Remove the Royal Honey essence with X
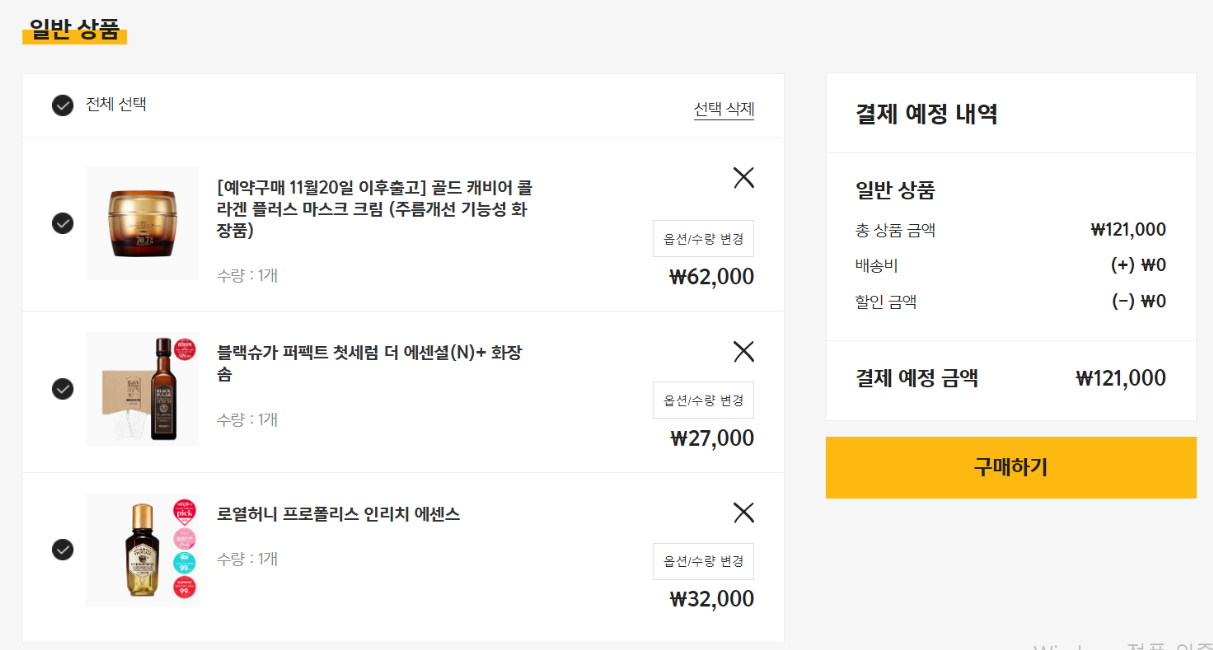The width and height of the screenshot is (1213, 650). (x=743, y=513)
